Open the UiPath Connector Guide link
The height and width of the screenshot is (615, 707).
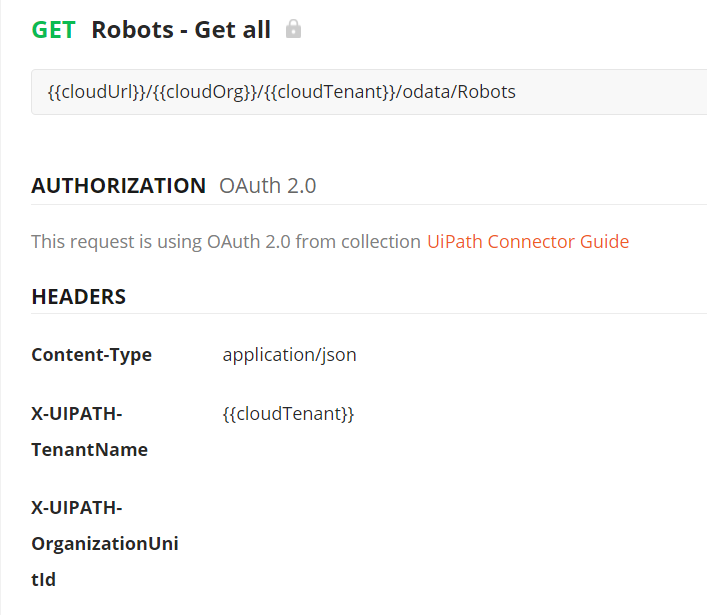pyautogui.click(x=528, y=241)
